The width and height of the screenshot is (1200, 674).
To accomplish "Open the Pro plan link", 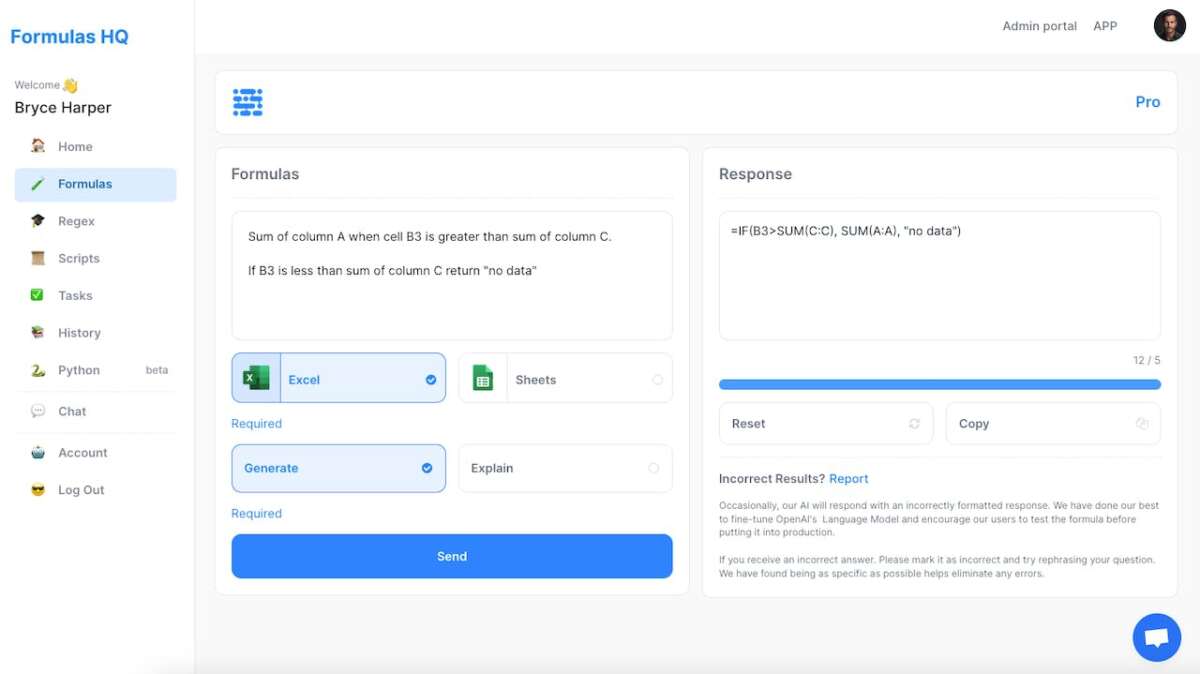I will pos(1147,102).
